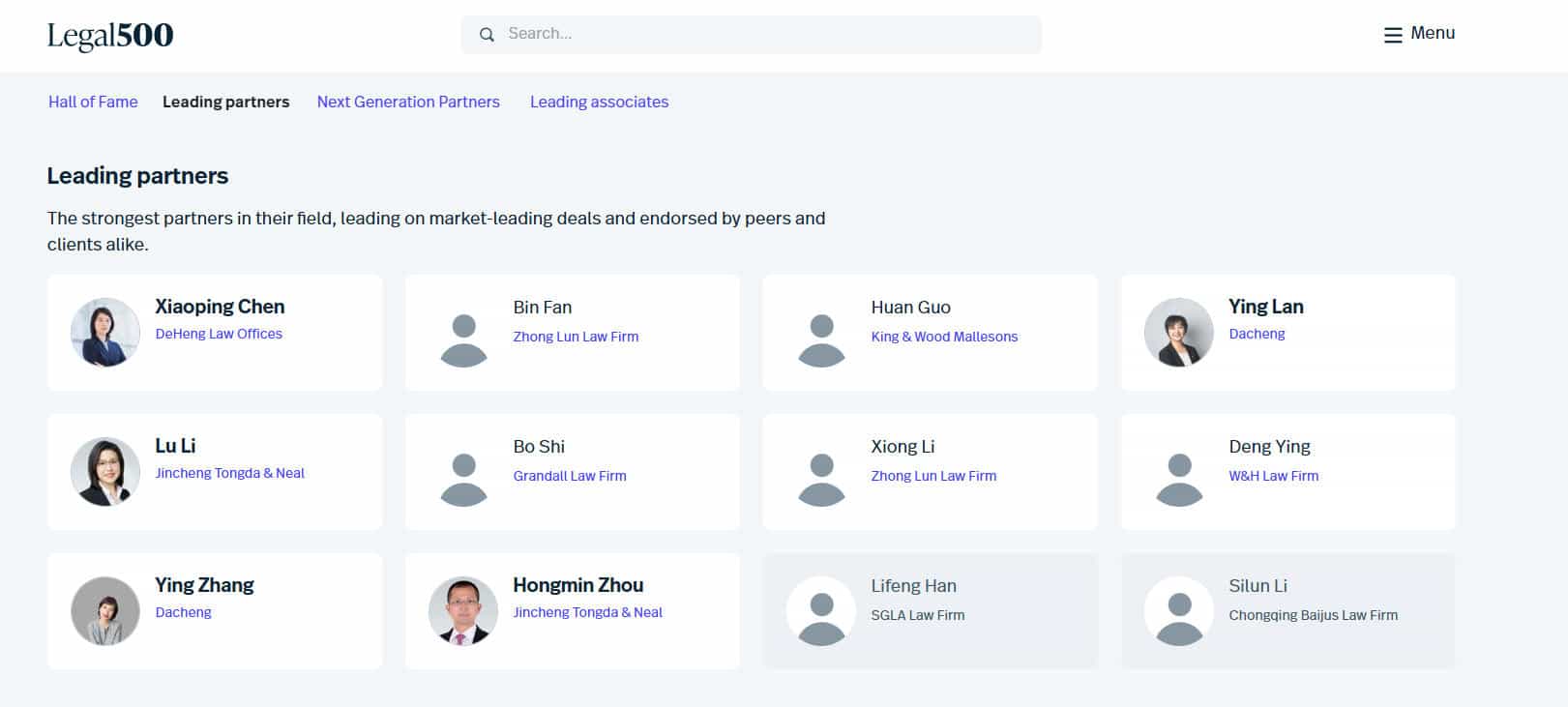The width and height of the screenshot is (1568, 707).
Task: Click SGLA Law Firm text
Action: click(918, 615)
